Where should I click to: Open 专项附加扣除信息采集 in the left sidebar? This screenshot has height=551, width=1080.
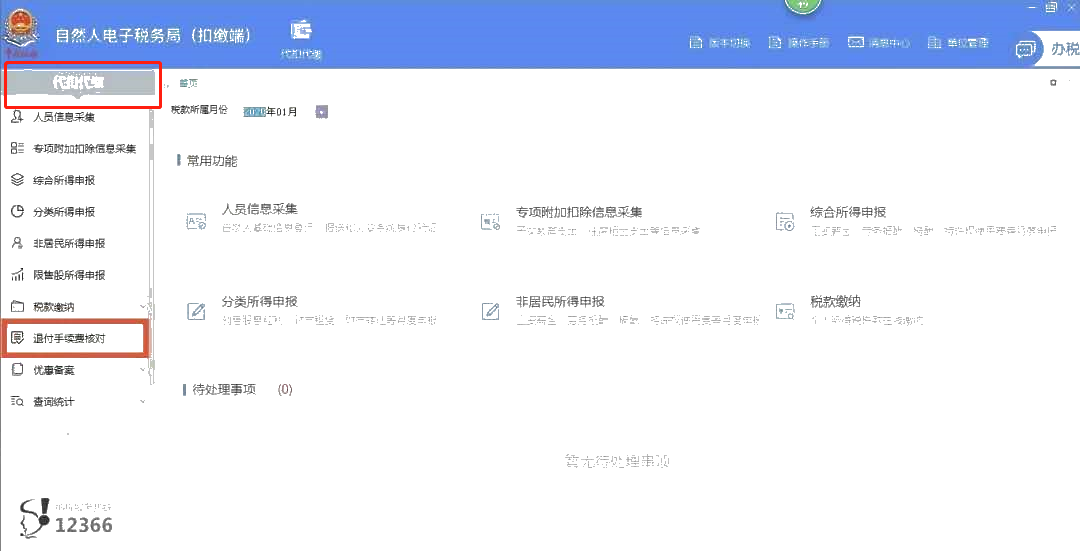point(73,149)
